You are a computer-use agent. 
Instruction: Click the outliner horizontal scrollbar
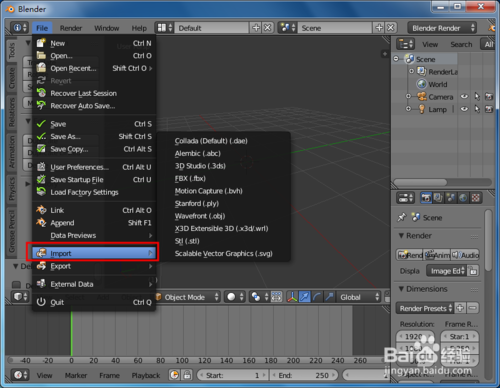pos(421,182)
